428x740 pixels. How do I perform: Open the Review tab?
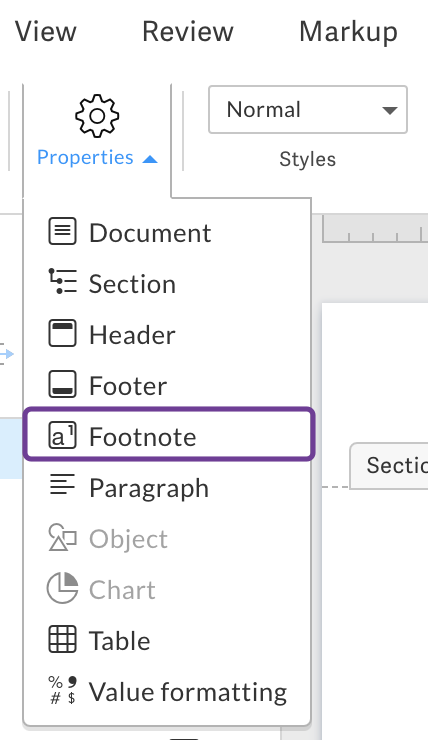[x=188, y=32]
